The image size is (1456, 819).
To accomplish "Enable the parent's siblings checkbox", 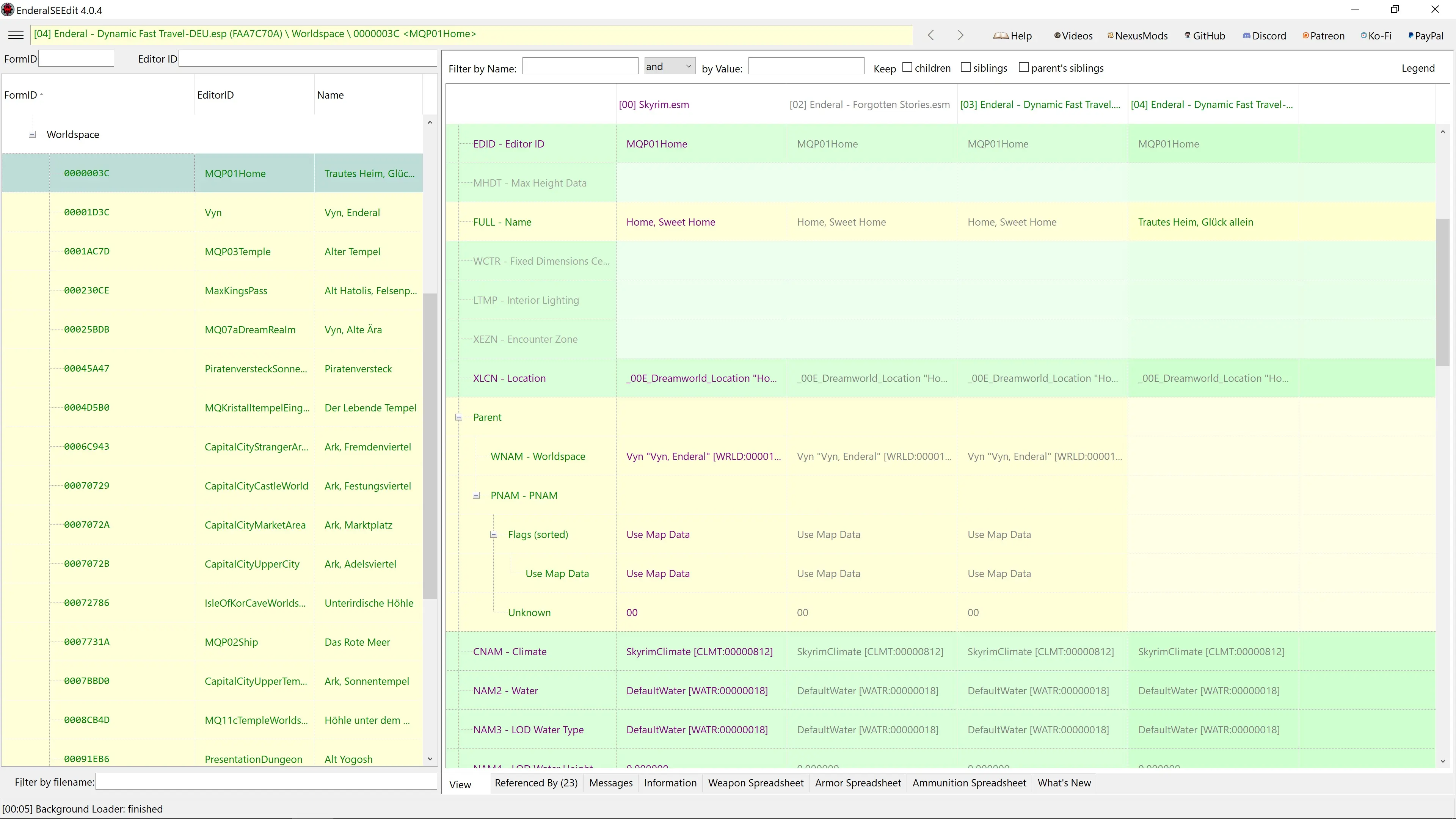I will point(1024,68).
